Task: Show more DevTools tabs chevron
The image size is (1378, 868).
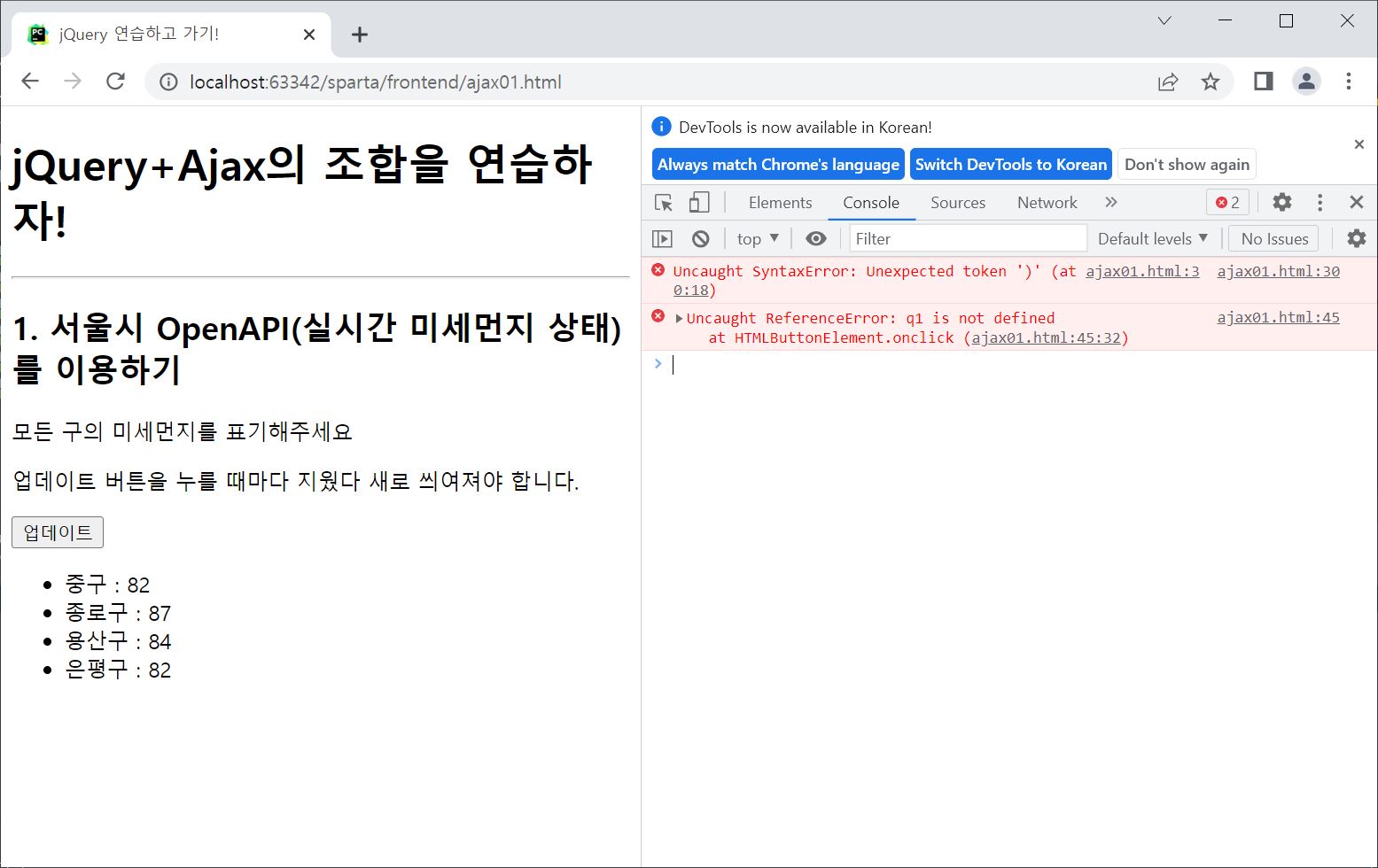Action: click(x=1111, y=203)
